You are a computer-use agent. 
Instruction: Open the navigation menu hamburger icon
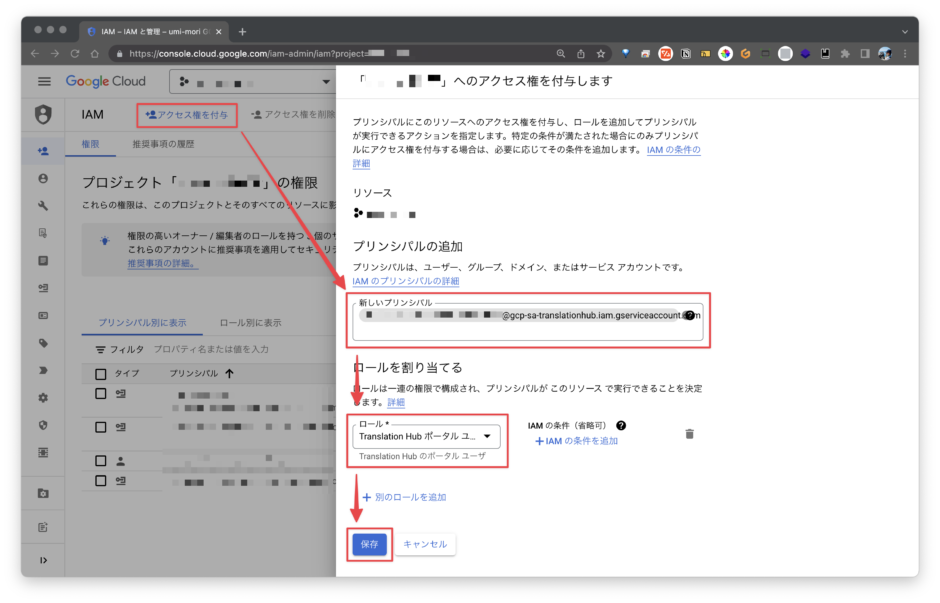pyautogui.click(x=43, y=82)
